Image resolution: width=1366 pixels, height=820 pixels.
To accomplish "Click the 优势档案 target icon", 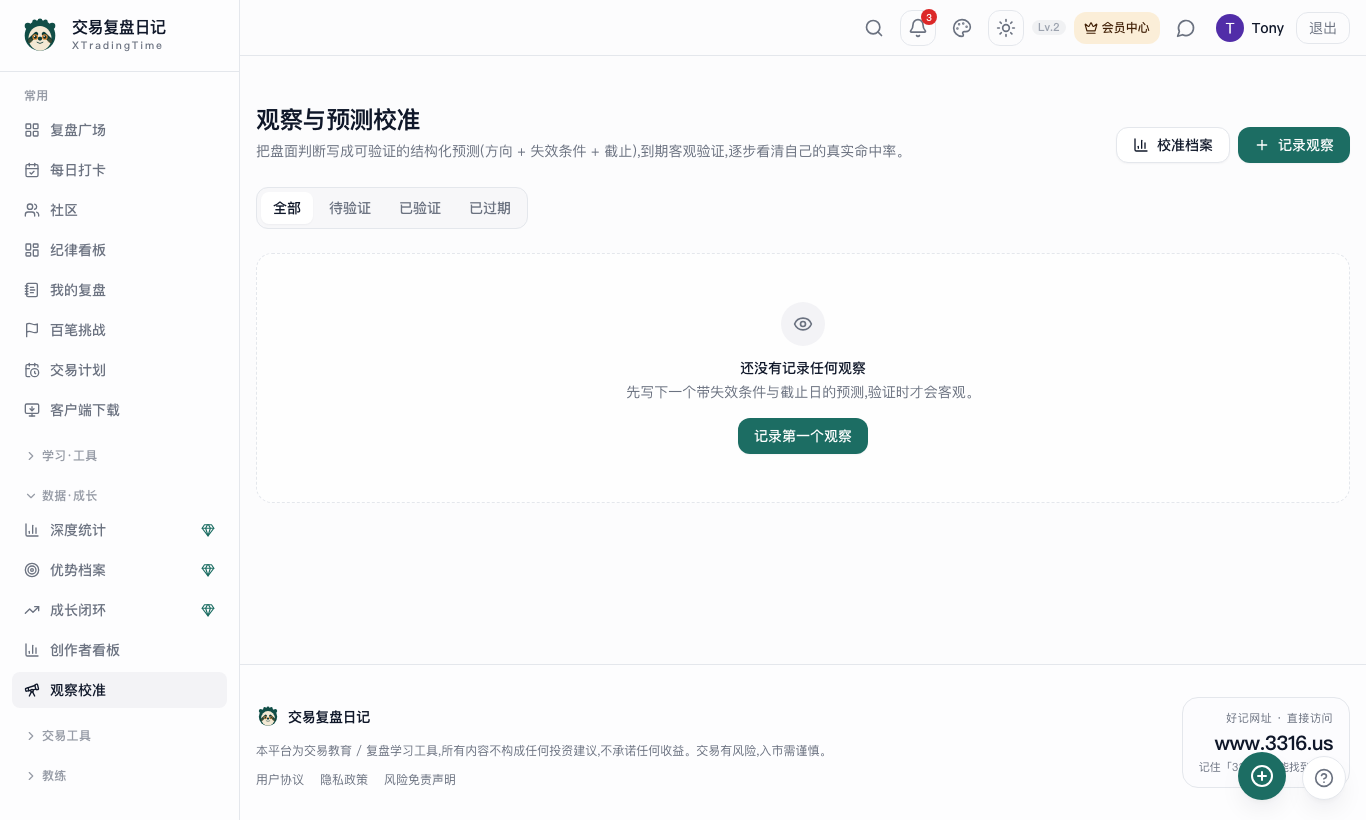I will point(32,570).
